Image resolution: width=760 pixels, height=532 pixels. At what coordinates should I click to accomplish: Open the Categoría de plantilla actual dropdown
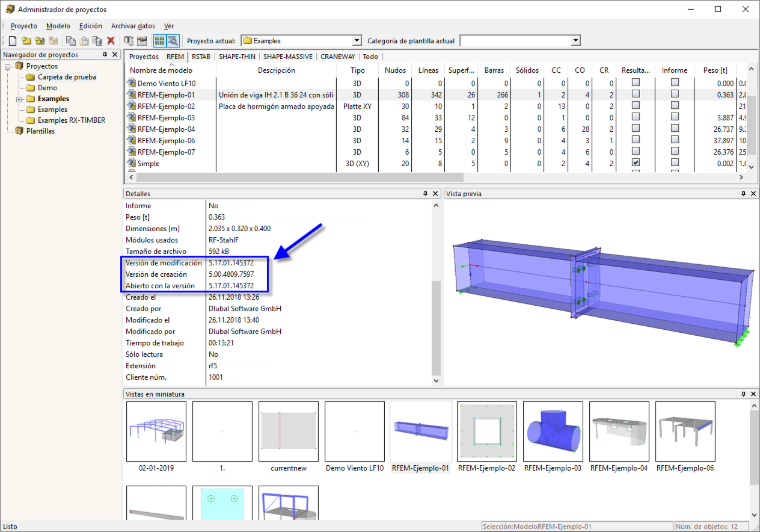click(575, 41)
